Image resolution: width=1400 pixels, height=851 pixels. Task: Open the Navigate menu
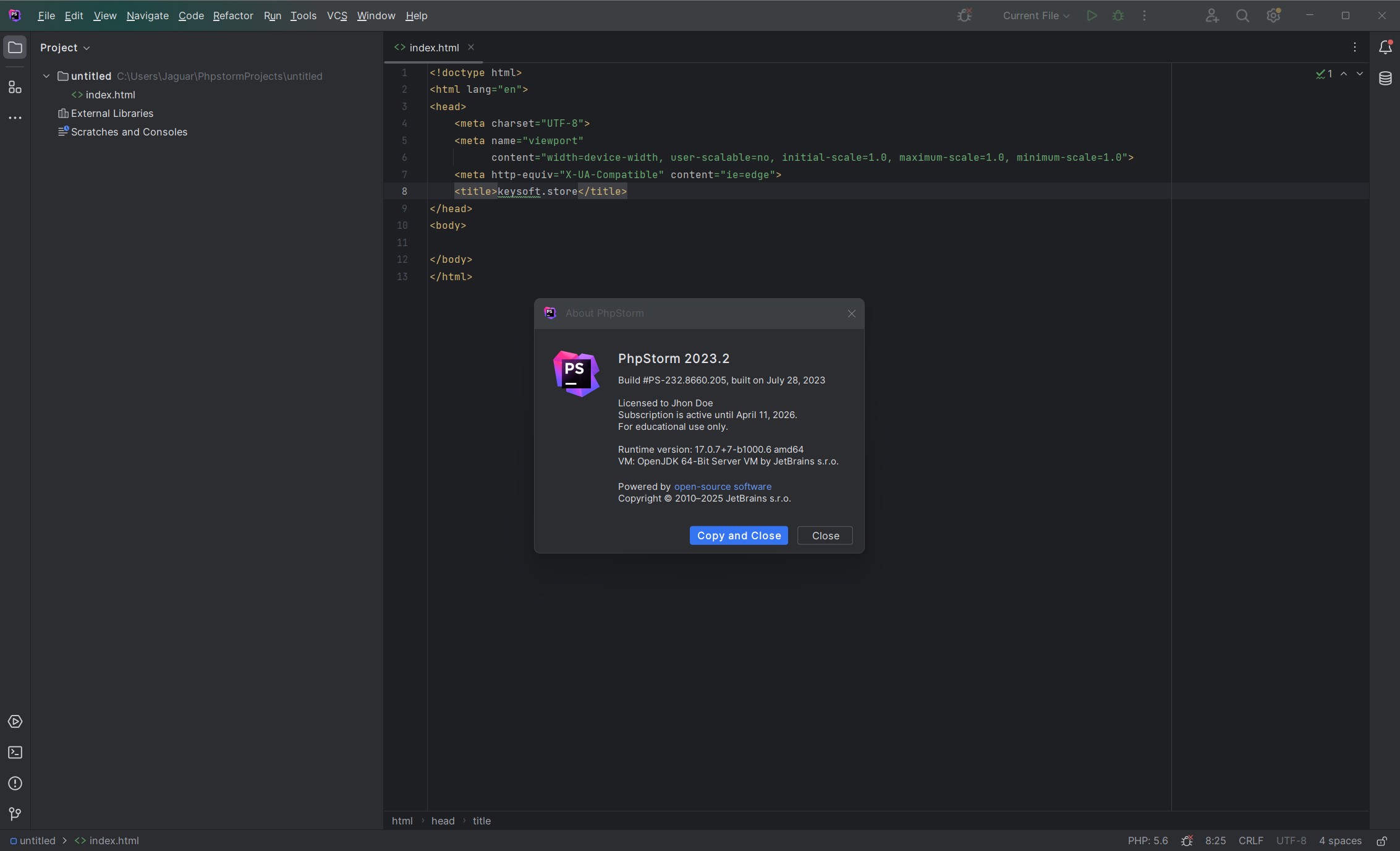click(148, 16)
